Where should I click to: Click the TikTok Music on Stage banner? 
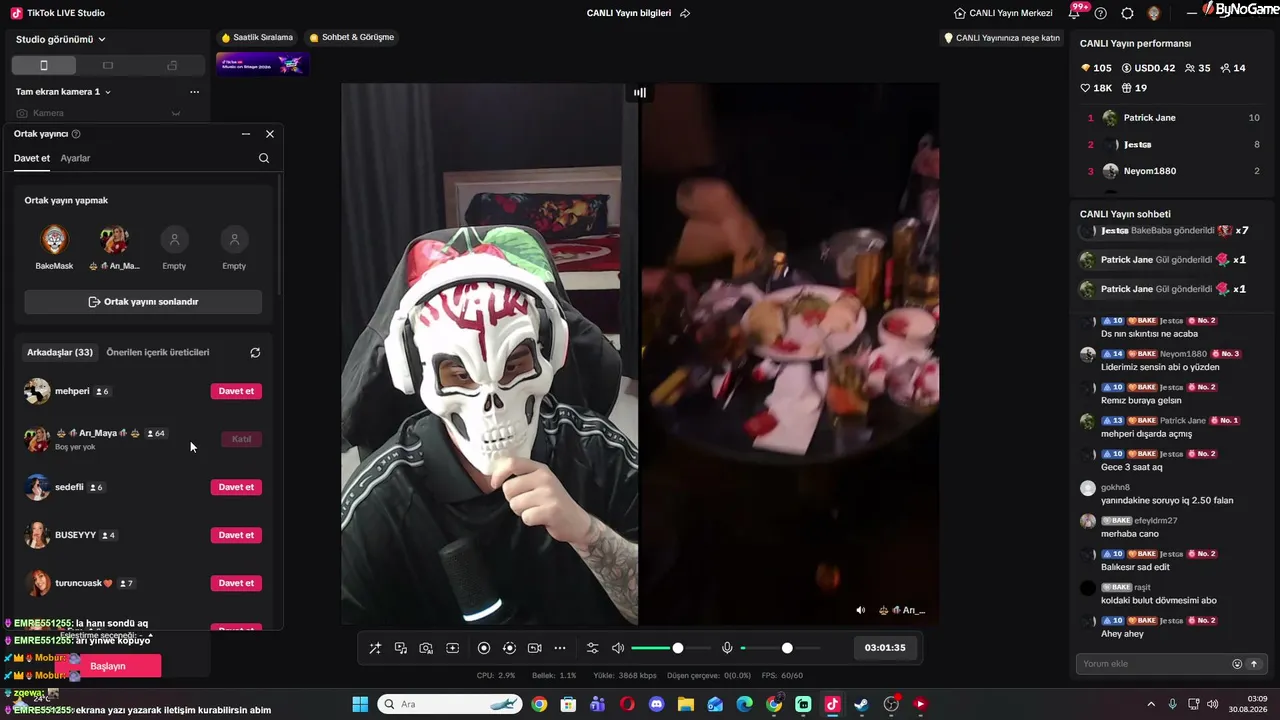262,64
